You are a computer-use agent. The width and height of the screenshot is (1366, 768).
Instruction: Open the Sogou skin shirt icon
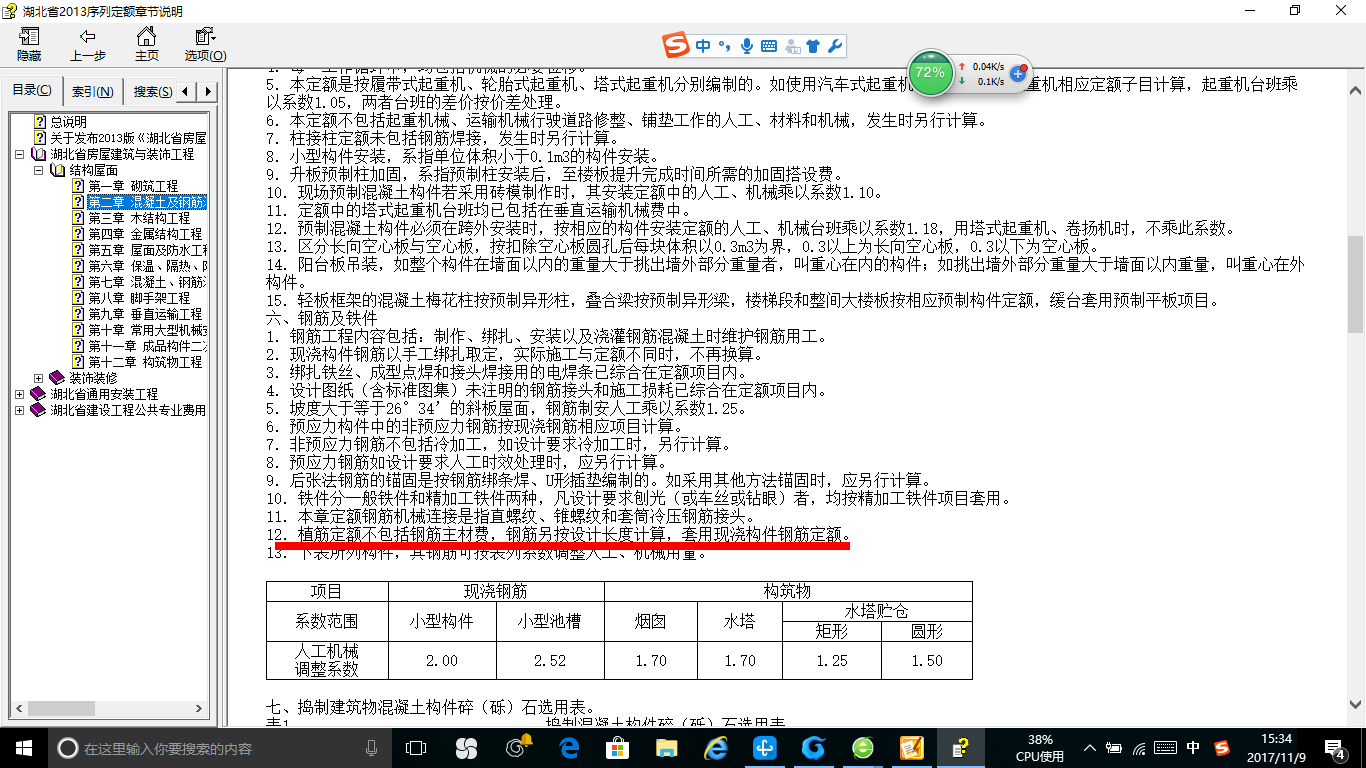(x=812, y=46)
